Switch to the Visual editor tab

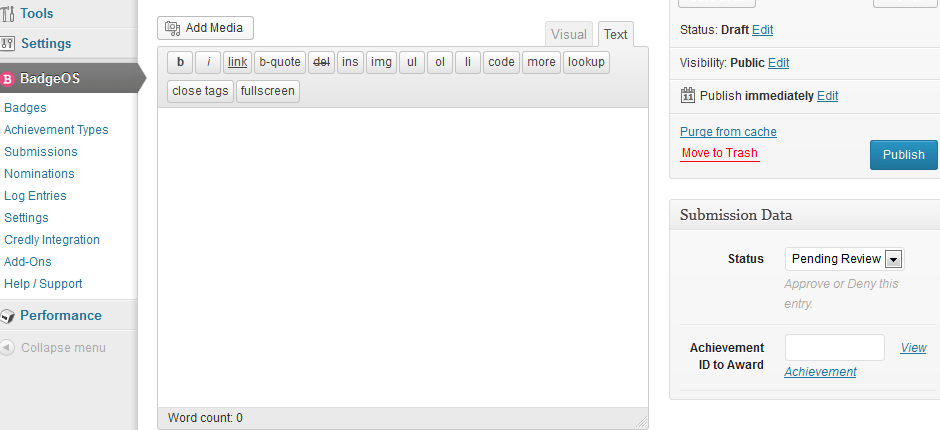(568, 34)
